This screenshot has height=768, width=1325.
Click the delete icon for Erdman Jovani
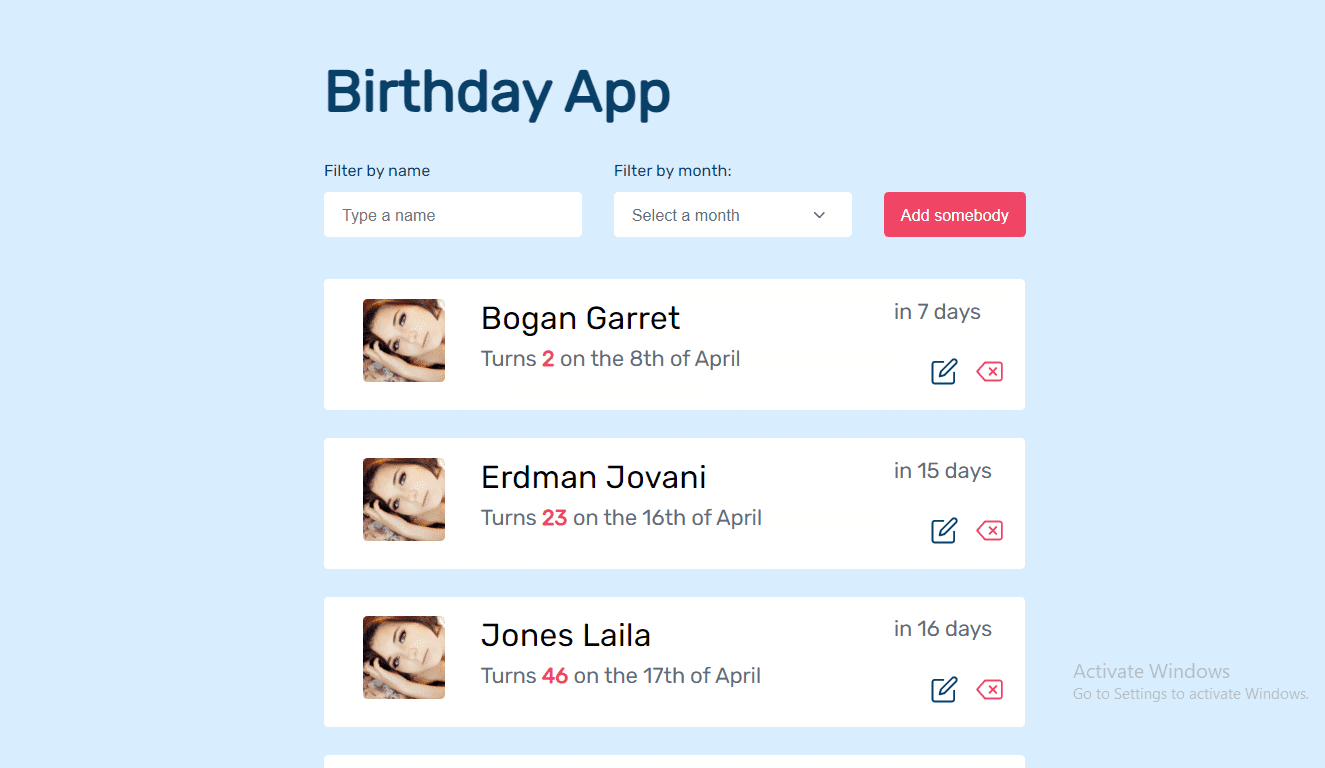[x=989, y=531]
